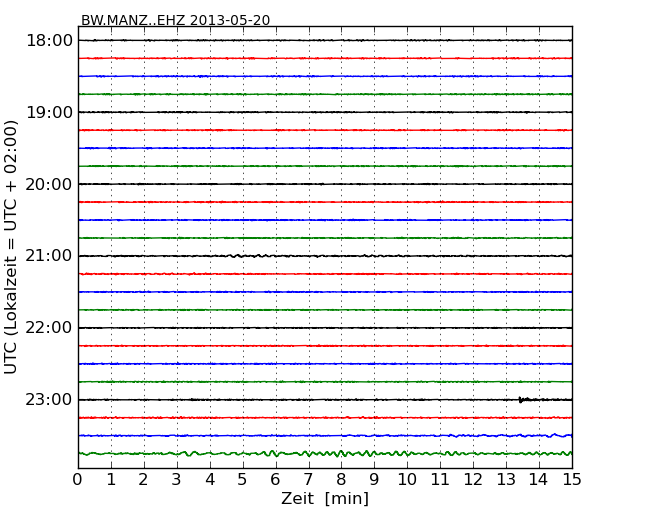Click the 18:00 time label

point(49,41)
